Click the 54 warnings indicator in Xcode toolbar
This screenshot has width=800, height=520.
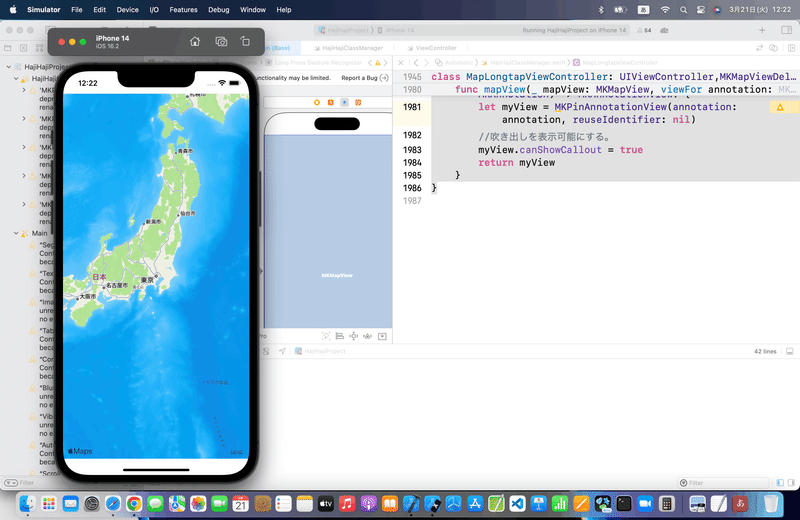click(x=644, y=30)
